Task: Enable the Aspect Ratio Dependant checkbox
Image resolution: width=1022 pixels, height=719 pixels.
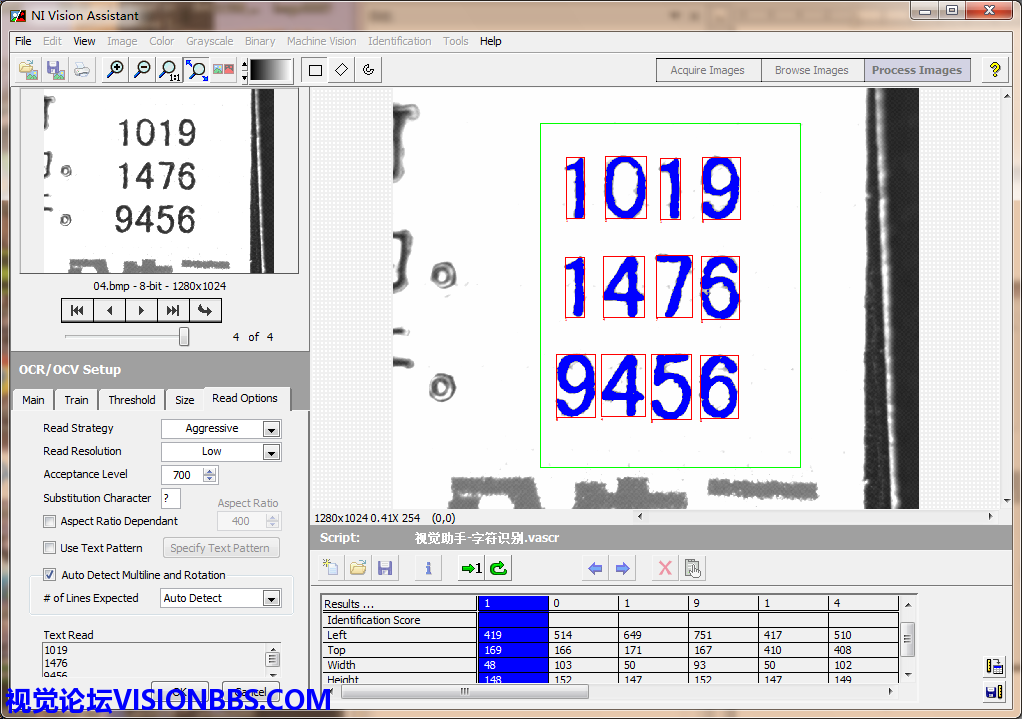Action: [50, 521]
